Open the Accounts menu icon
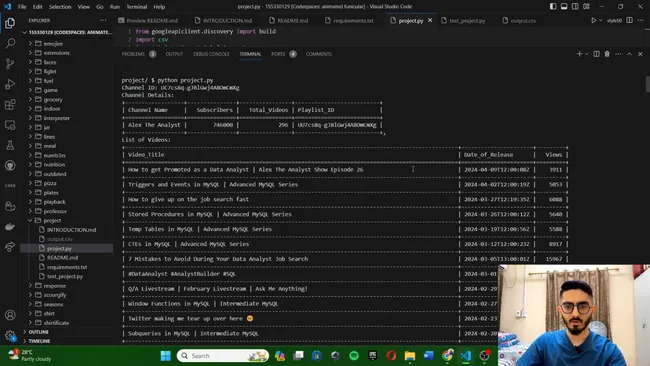The height and width of the screenshot is (366, 650). tap(10, 315)
